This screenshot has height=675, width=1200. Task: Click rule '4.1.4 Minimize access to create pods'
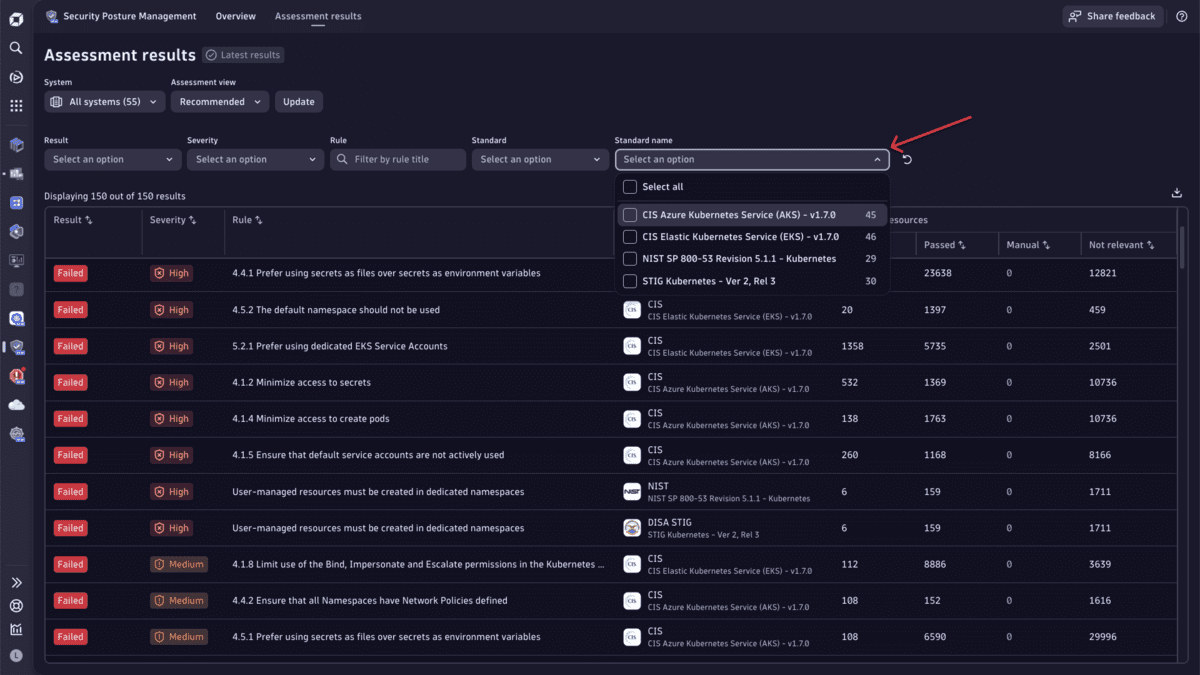[x=309, y=419]
